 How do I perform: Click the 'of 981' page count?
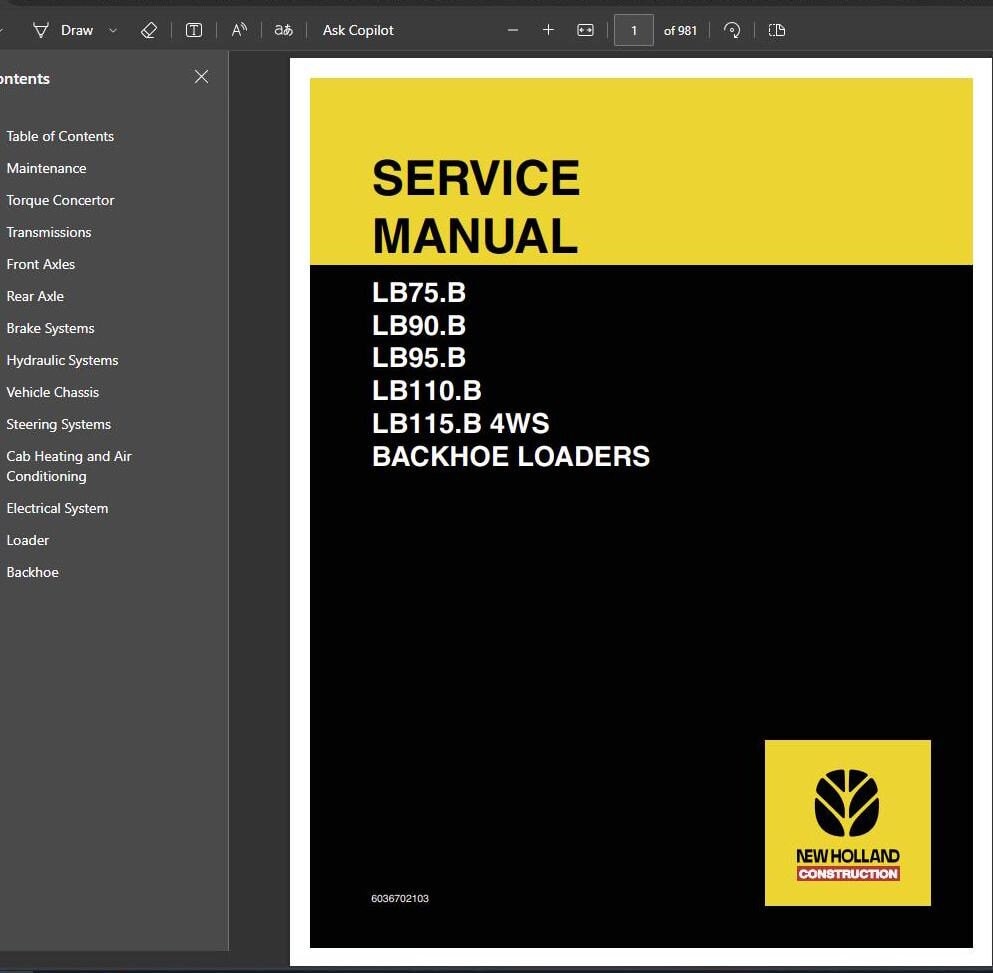point(680,30)
